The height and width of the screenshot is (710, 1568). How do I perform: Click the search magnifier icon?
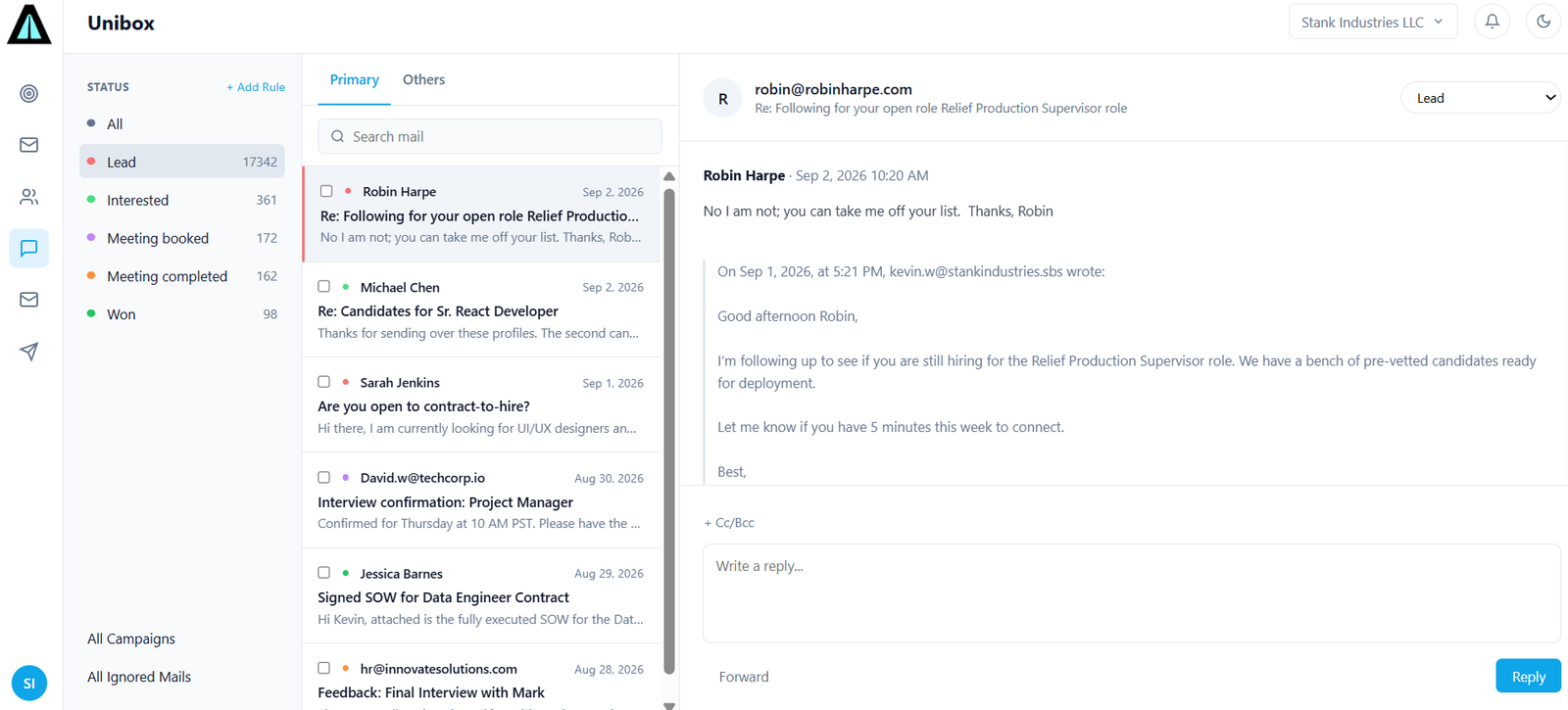337,137
